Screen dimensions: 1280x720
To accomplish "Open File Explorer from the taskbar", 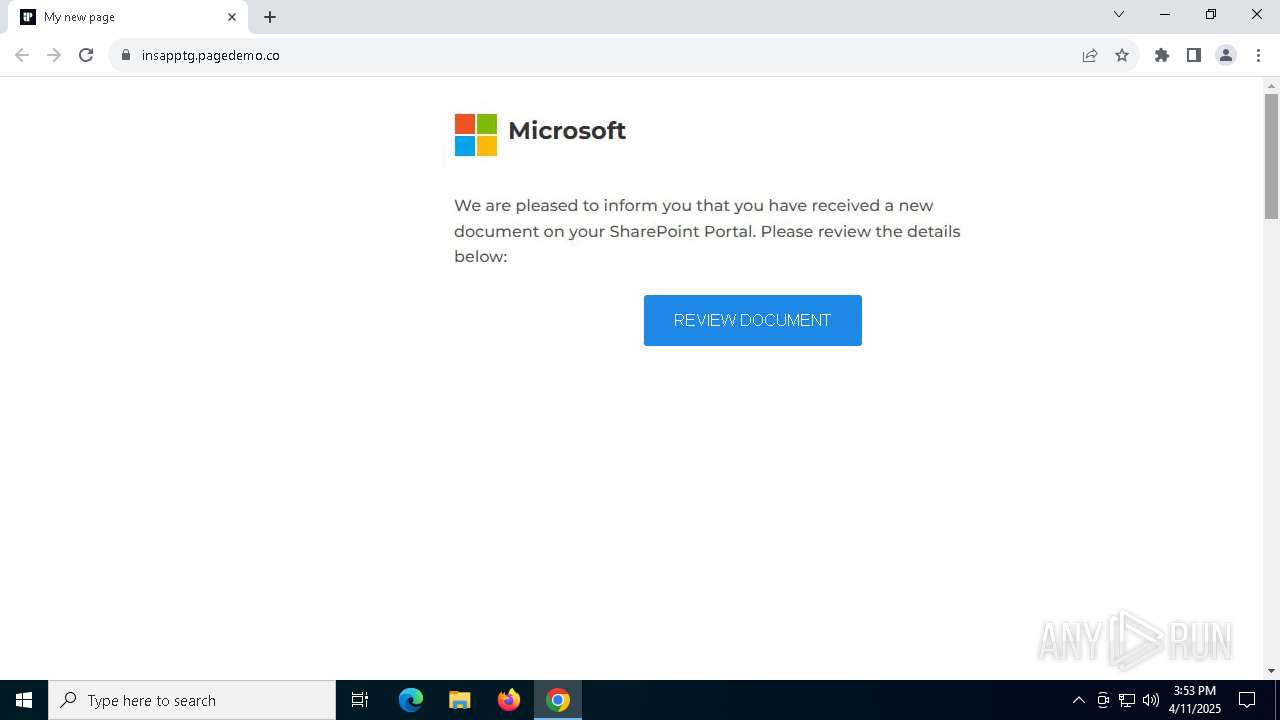I will pyautogui.click(x=460, y=700).
